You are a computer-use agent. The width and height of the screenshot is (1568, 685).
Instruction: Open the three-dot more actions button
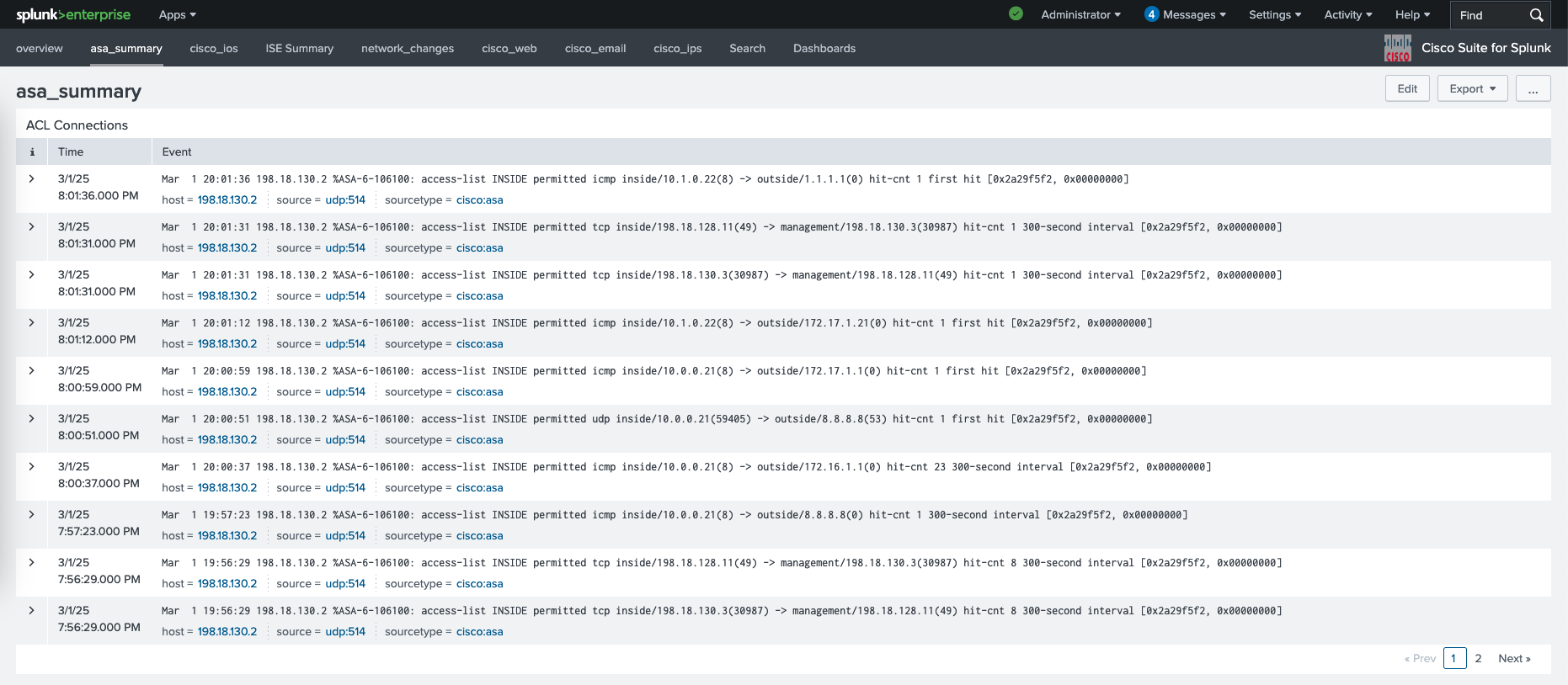pos(1533,89)
